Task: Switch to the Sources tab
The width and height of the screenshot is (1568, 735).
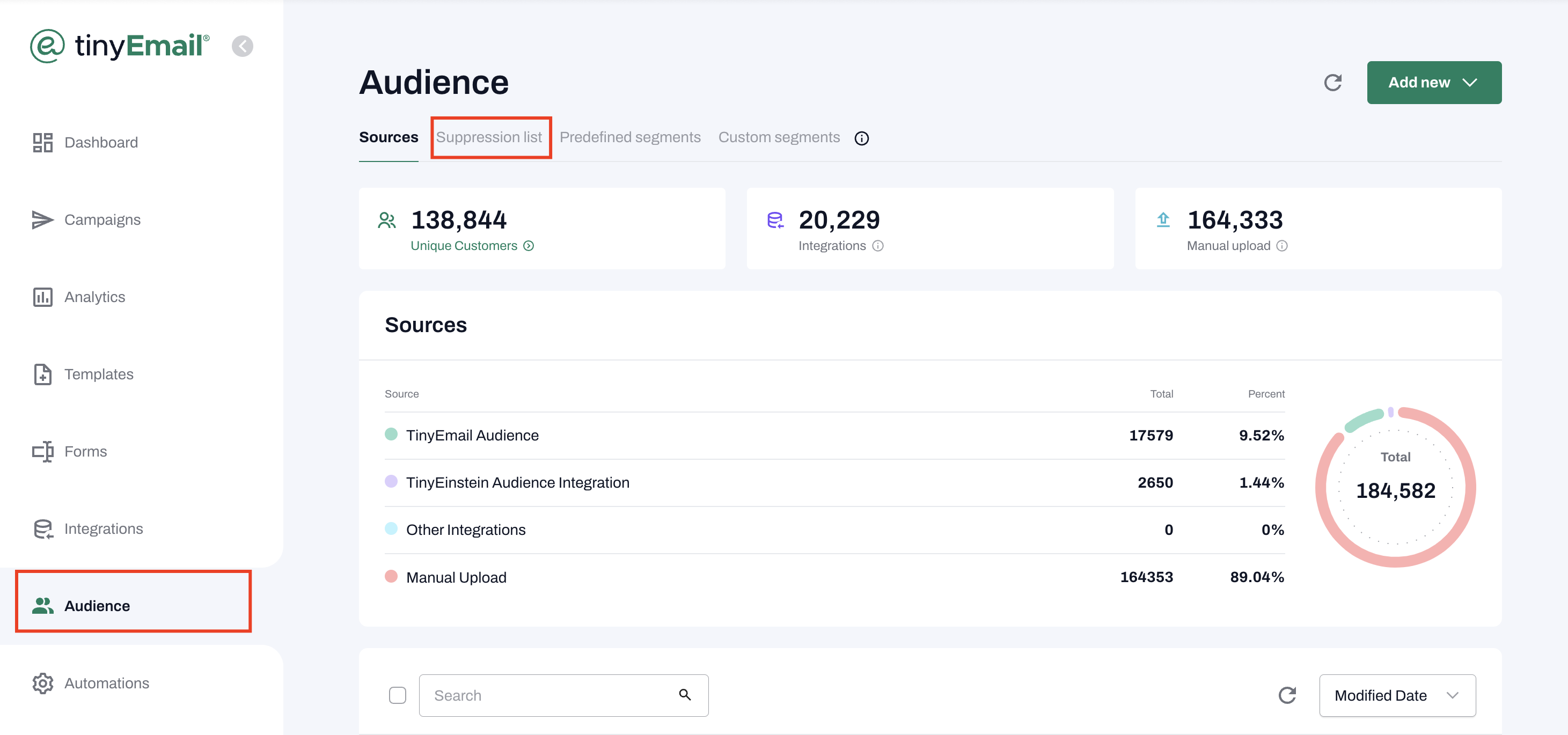Action: (x=389, y=137)
